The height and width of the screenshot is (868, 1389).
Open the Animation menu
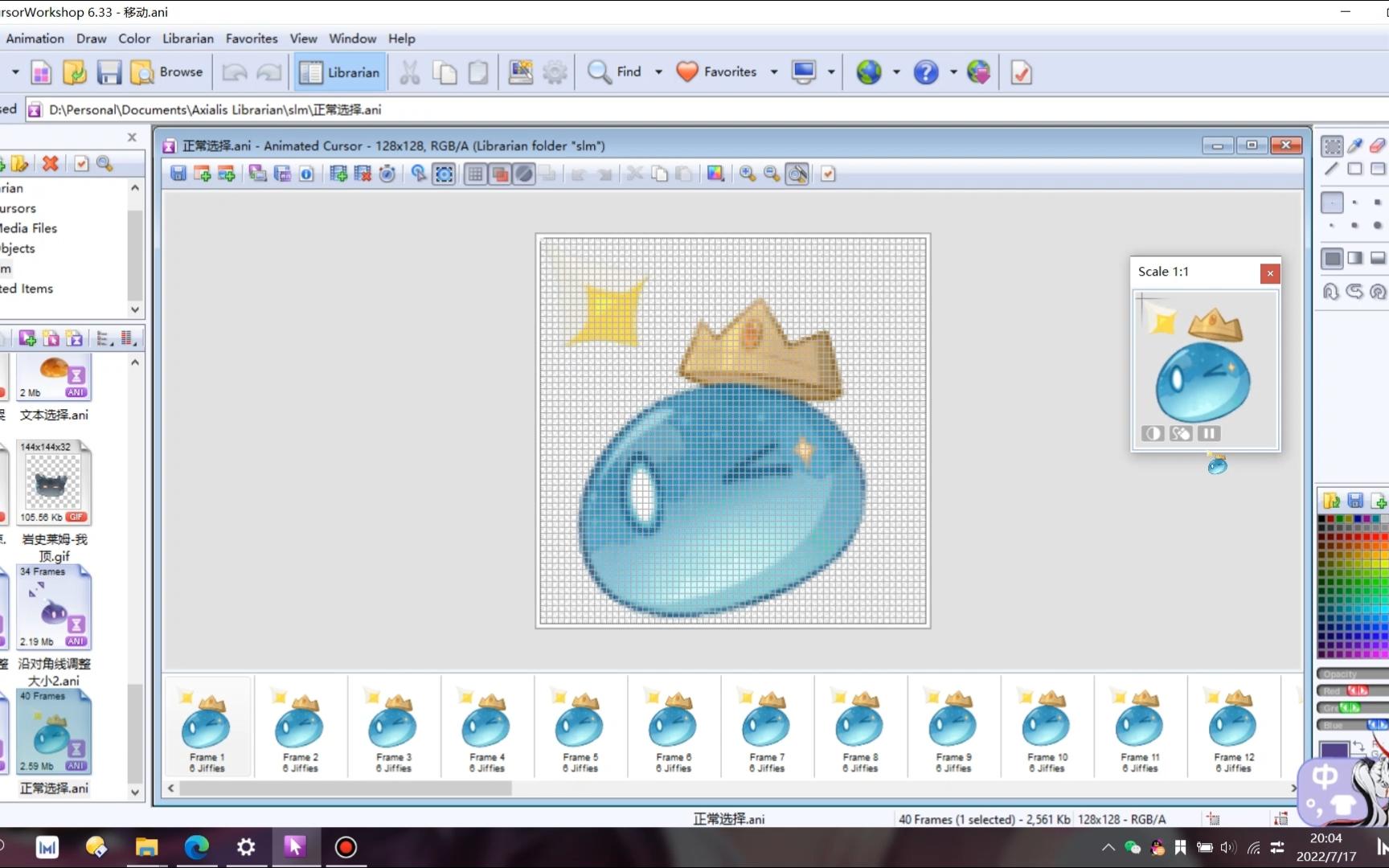(35, 39)
